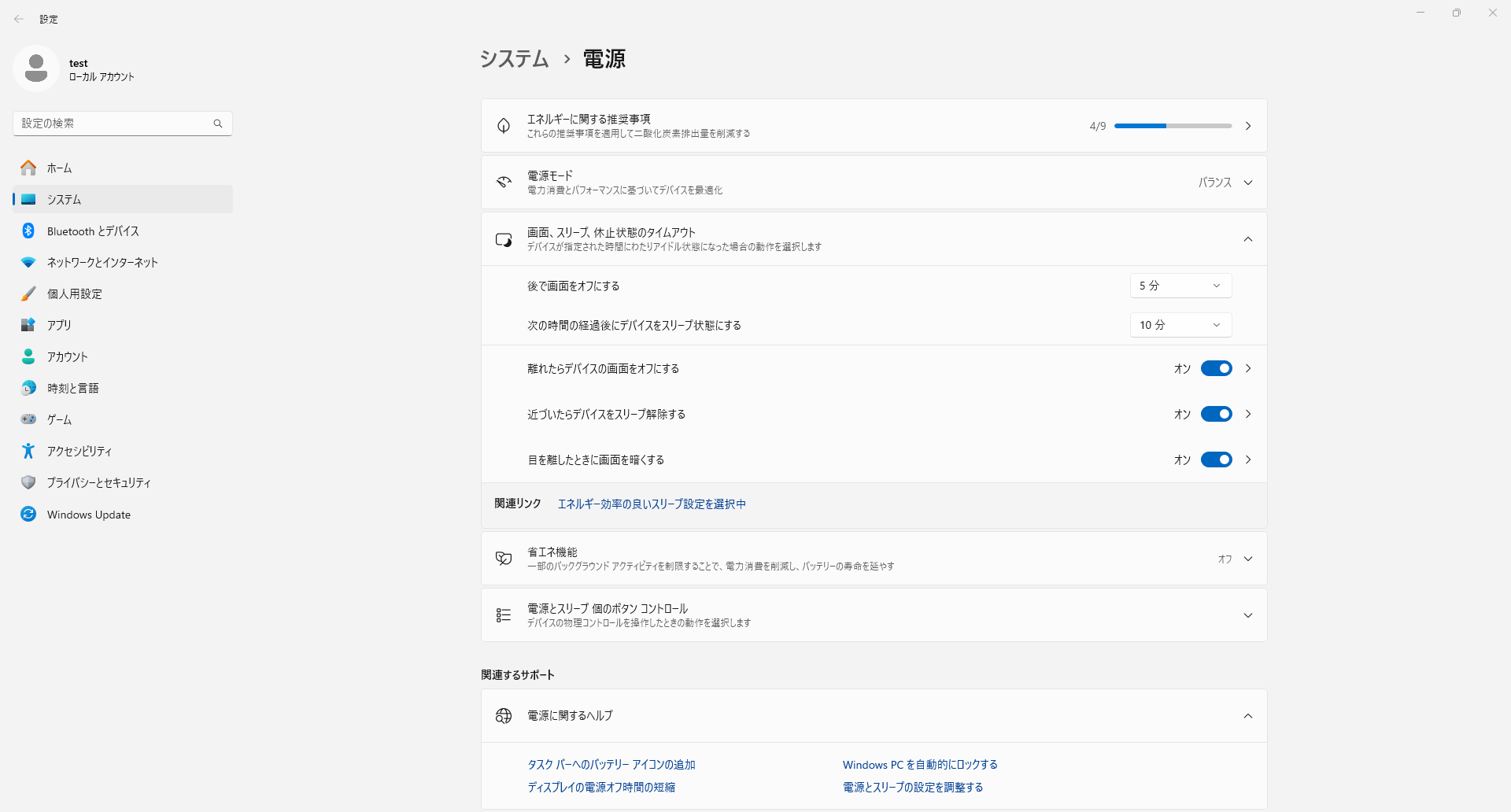Screen dimensions: 1511x812
Task: Toggle 離れたらデバイスの画面をオフにする switch
Action: [1216, 368]
